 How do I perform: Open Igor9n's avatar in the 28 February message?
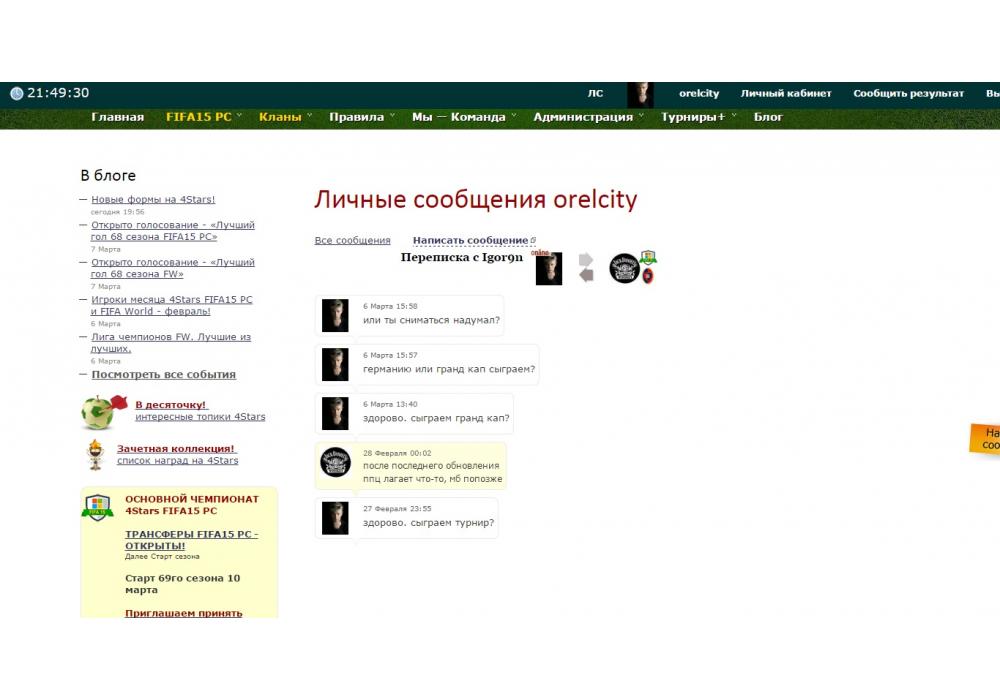(335, 463)
